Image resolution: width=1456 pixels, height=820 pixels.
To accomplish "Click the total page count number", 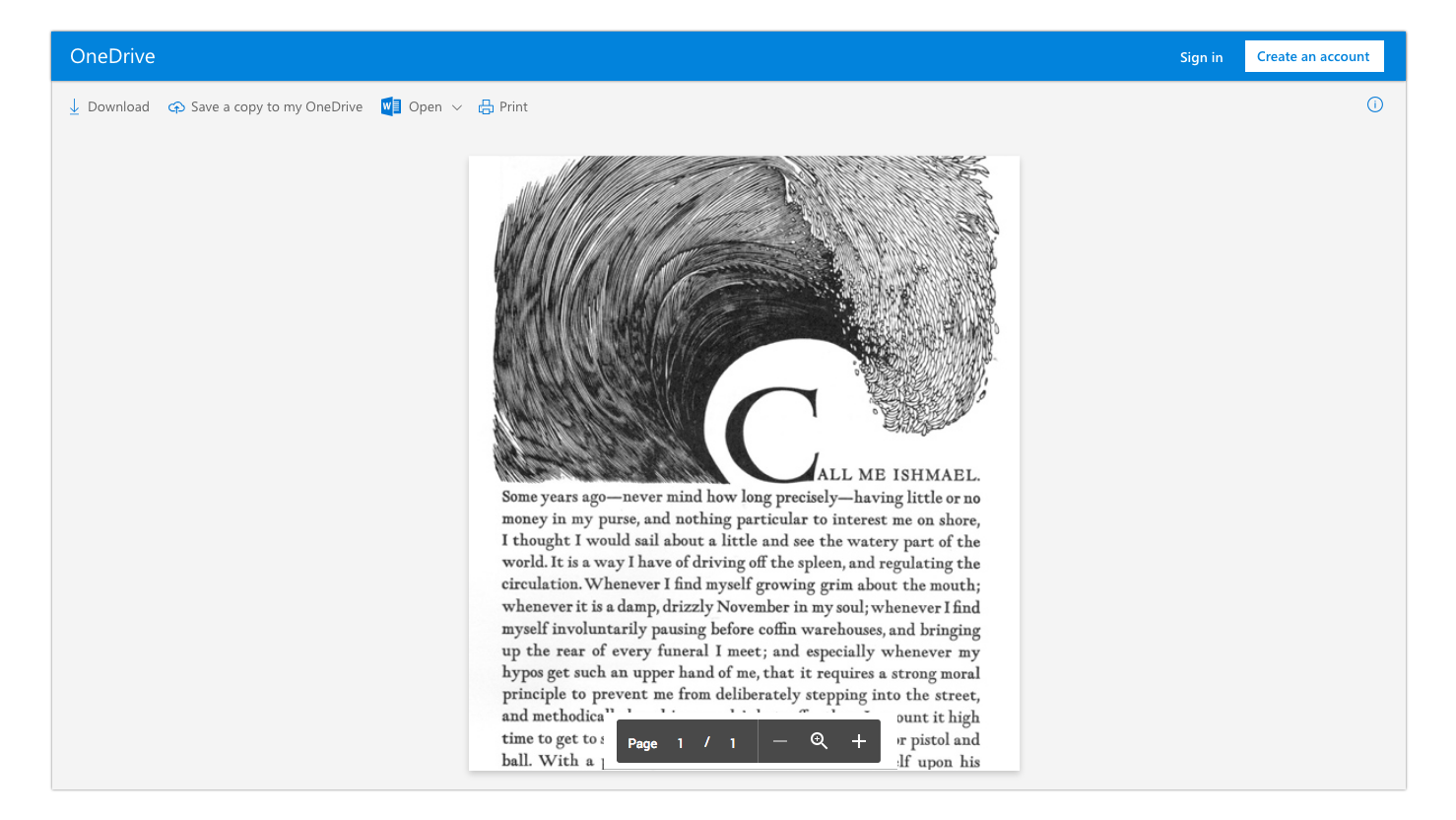I will click(733, 743).
